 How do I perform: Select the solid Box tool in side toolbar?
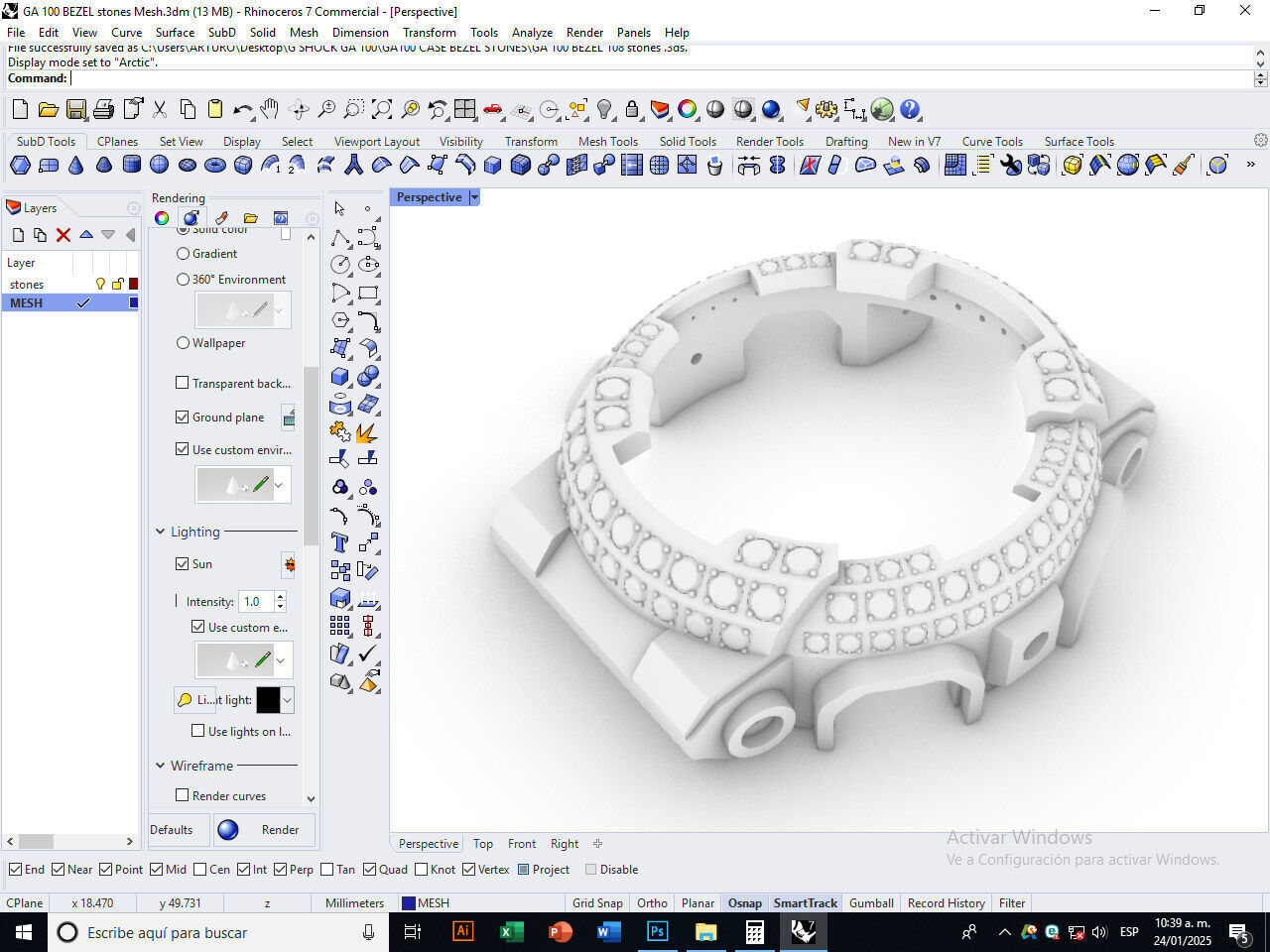click(340, 376)
